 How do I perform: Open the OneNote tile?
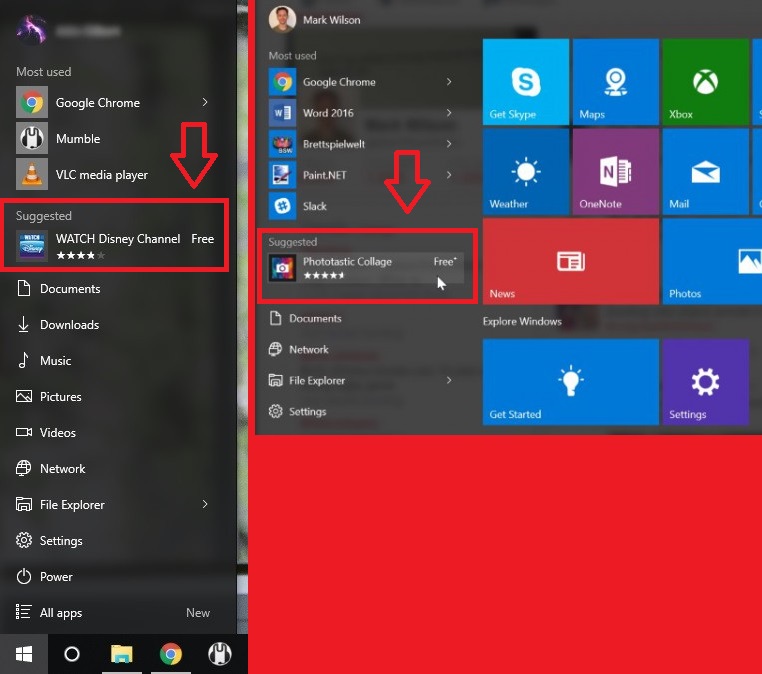click(x=616, y=172)
